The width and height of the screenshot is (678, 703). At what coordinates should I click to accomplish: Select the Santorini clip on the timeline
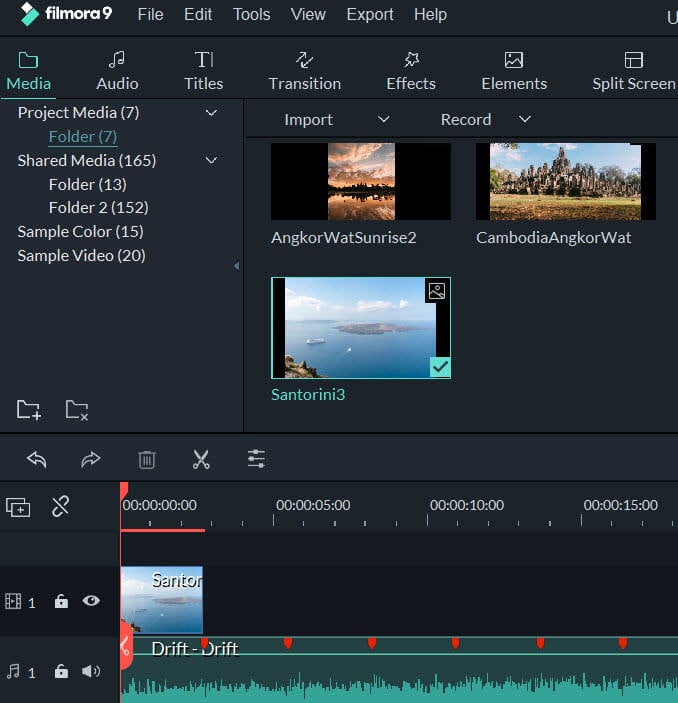pyautogui.click(x=162, y=600)
